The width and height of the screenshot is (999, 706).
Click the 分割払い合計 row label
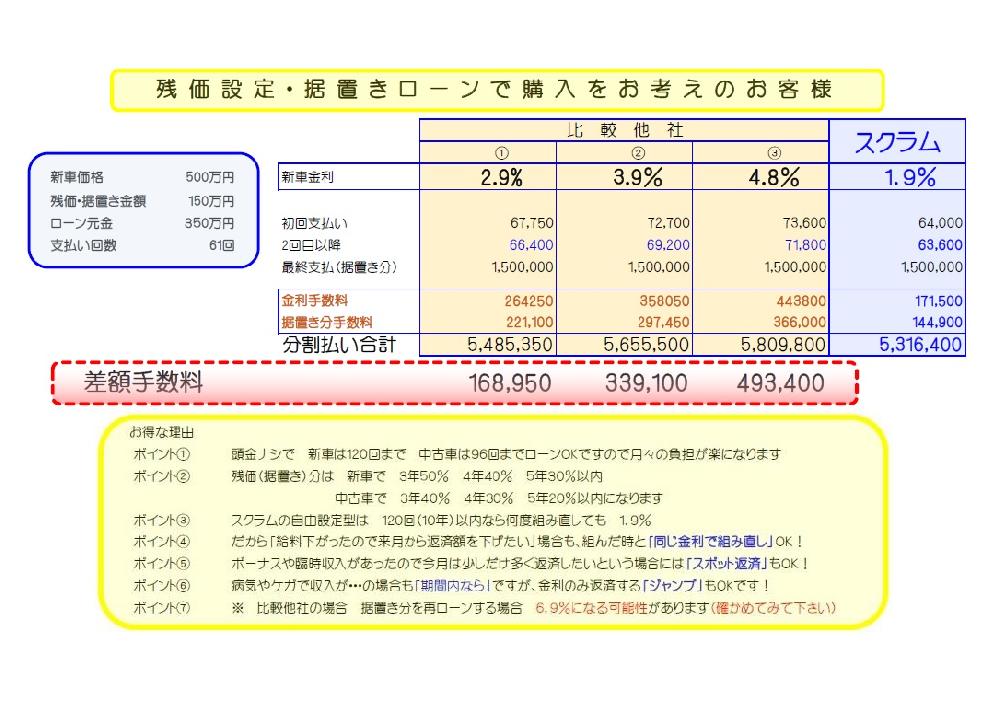339,345
